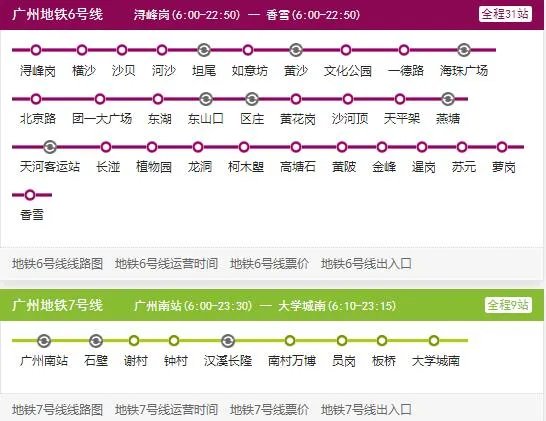This screenshot has width=546, height=421.
Task: Click the 如意坊 station name
Action: coord(250,71)
